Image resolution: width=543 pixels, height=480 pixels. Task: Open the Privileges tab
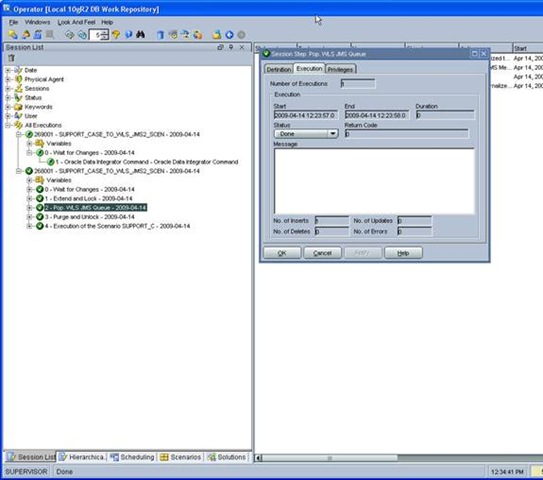pyautogui.click(x=340, y=69)
